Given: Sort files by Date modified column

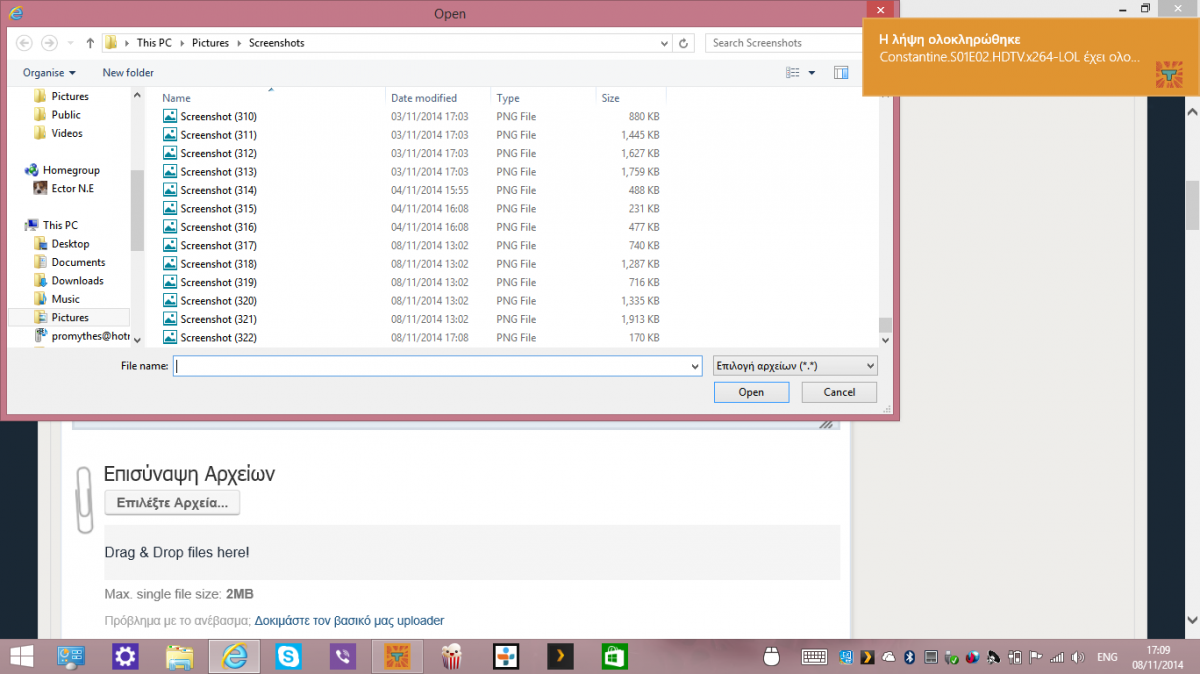Looking at the screenshot, I should pyautogui.click(x=424, y=98).
